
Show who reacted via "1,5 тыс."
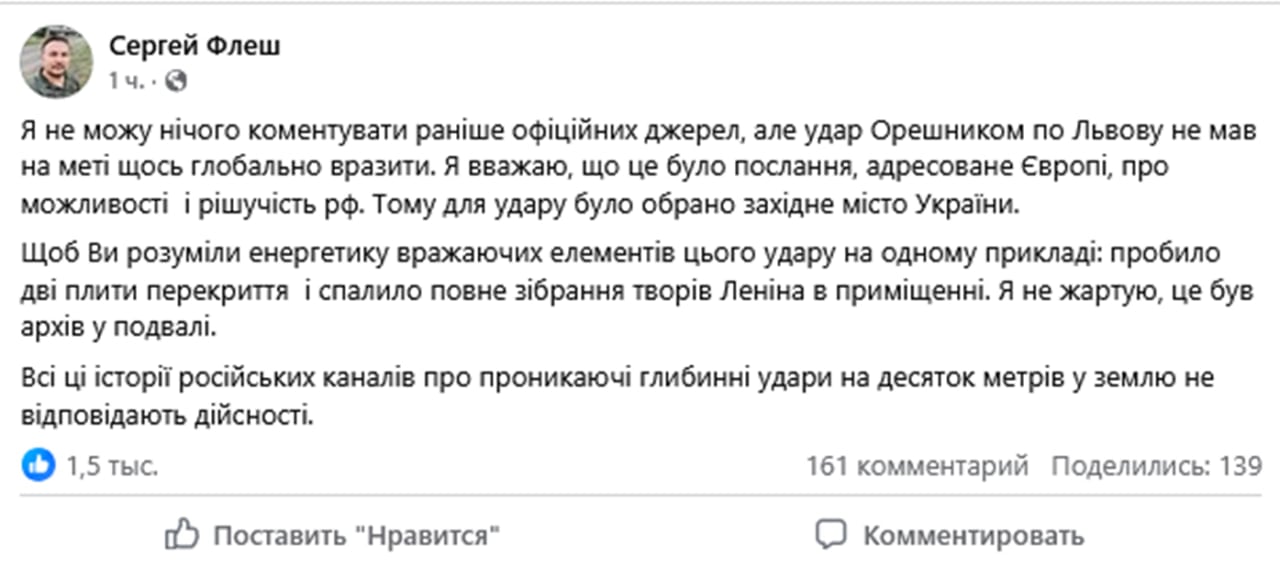coord(112,466)
